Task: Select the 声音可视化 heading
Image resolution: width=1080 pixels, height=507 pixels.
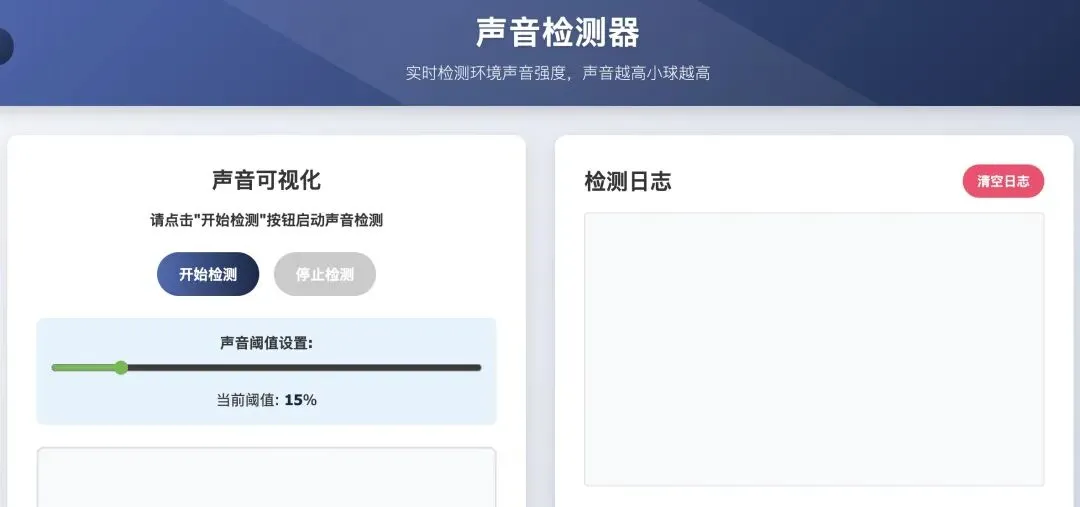Action: [266, 180]
